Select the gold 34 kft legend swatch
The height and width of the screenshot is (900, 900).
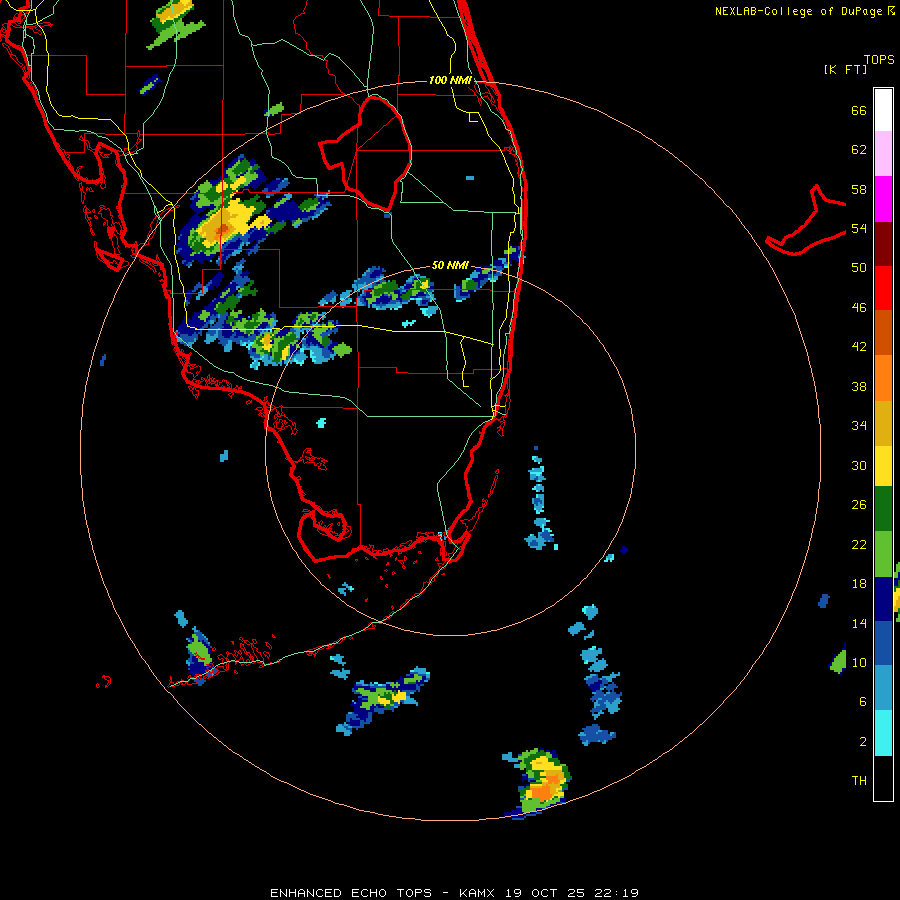(883, 423)
